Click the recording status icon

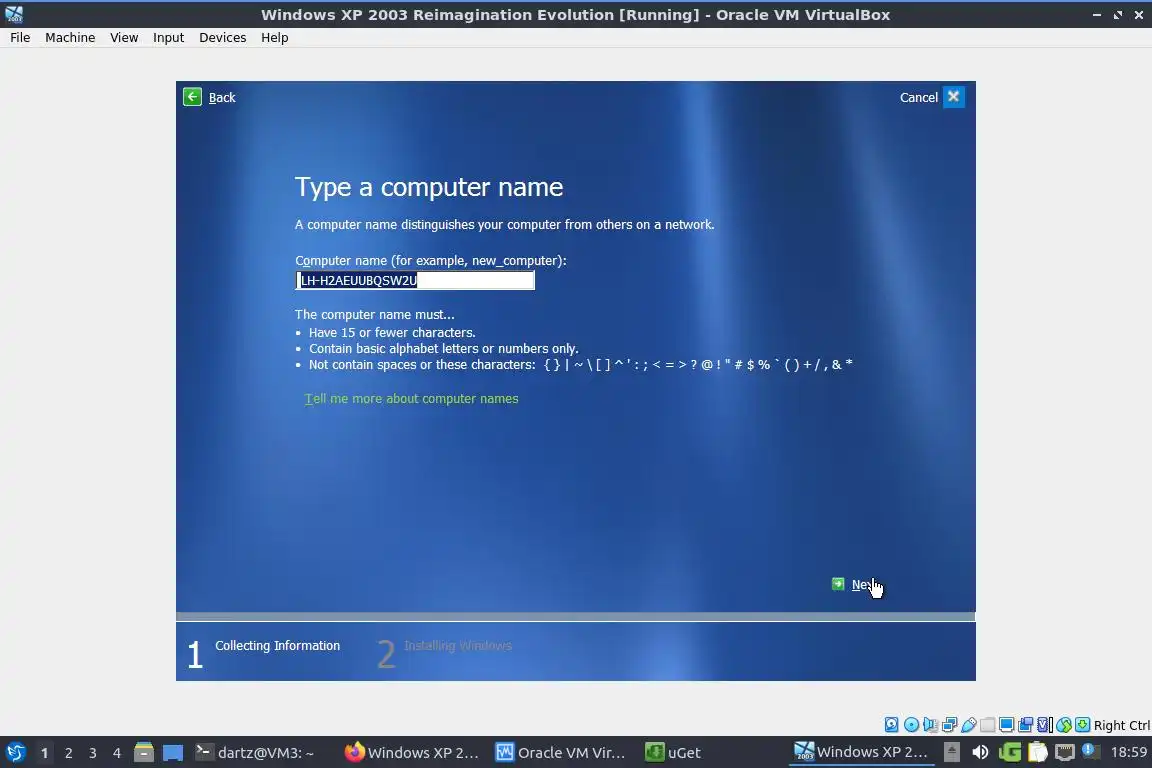point(1026,725)
